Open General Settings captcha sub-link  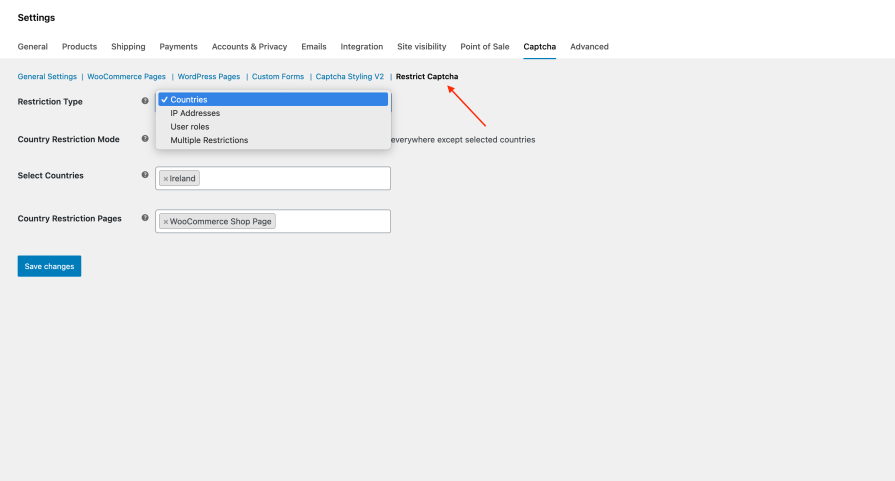pyautogui.click(x=47, y=76)
